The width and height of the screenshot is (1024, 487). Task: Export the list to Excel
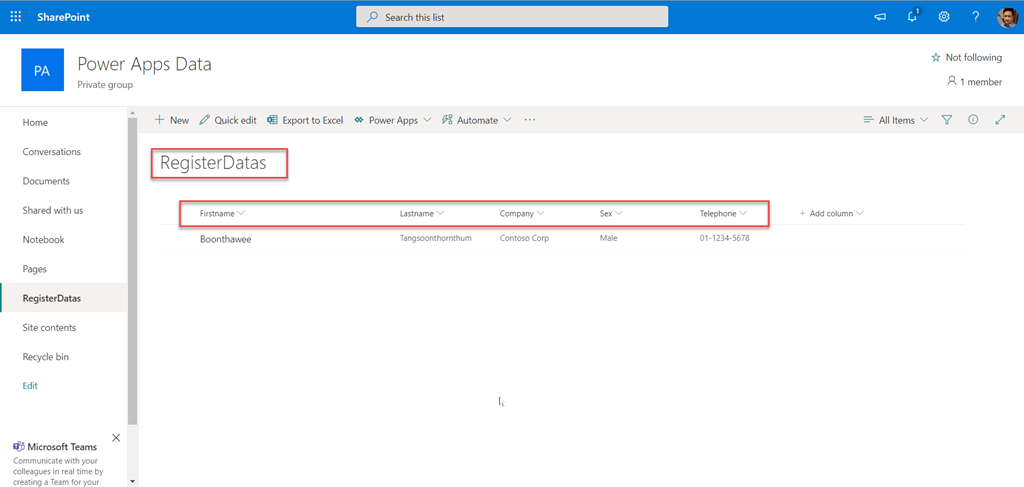tap(305, 120)
